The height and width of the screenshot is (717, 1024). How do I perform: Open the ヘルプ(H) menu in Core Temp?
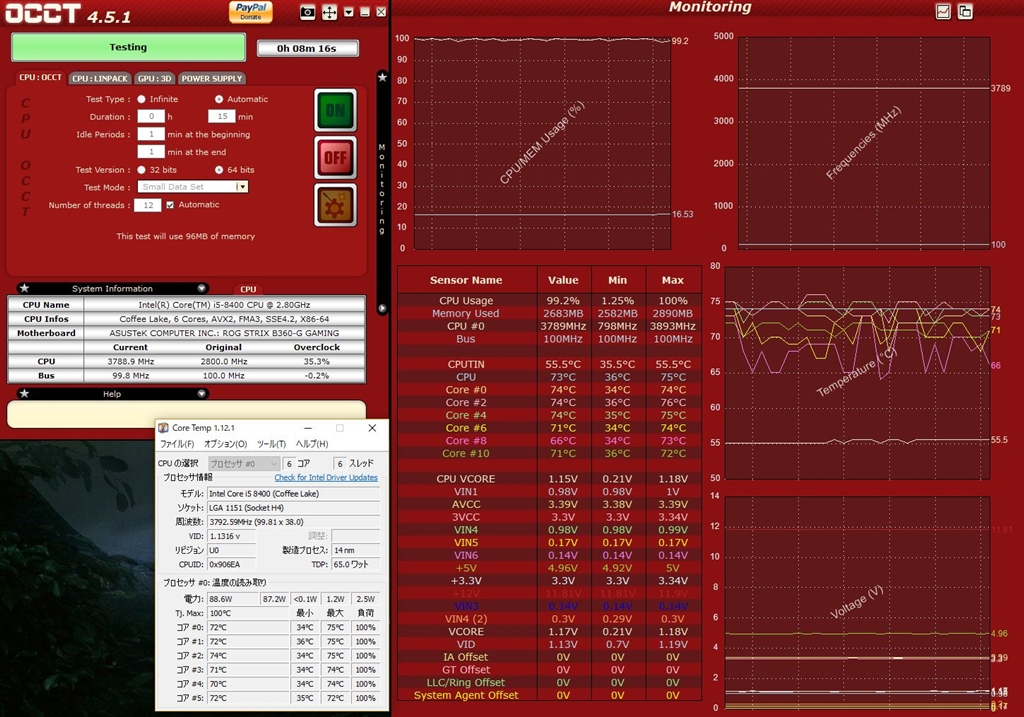[312, 444]
